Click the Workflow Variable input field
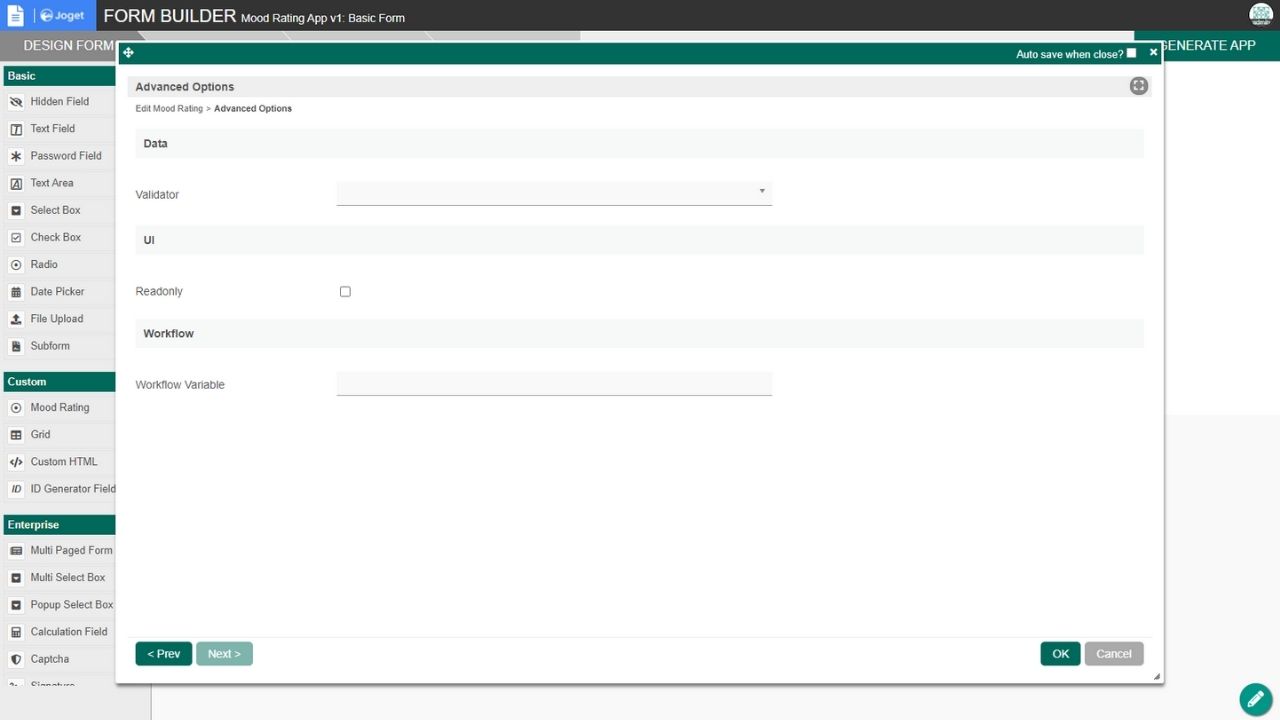This screenshot has width=1280, height=720. point(554,384)
